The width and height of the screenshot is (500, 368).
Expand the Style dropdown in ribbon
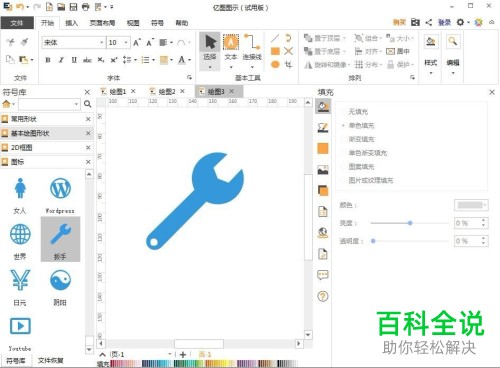point(431,73)
